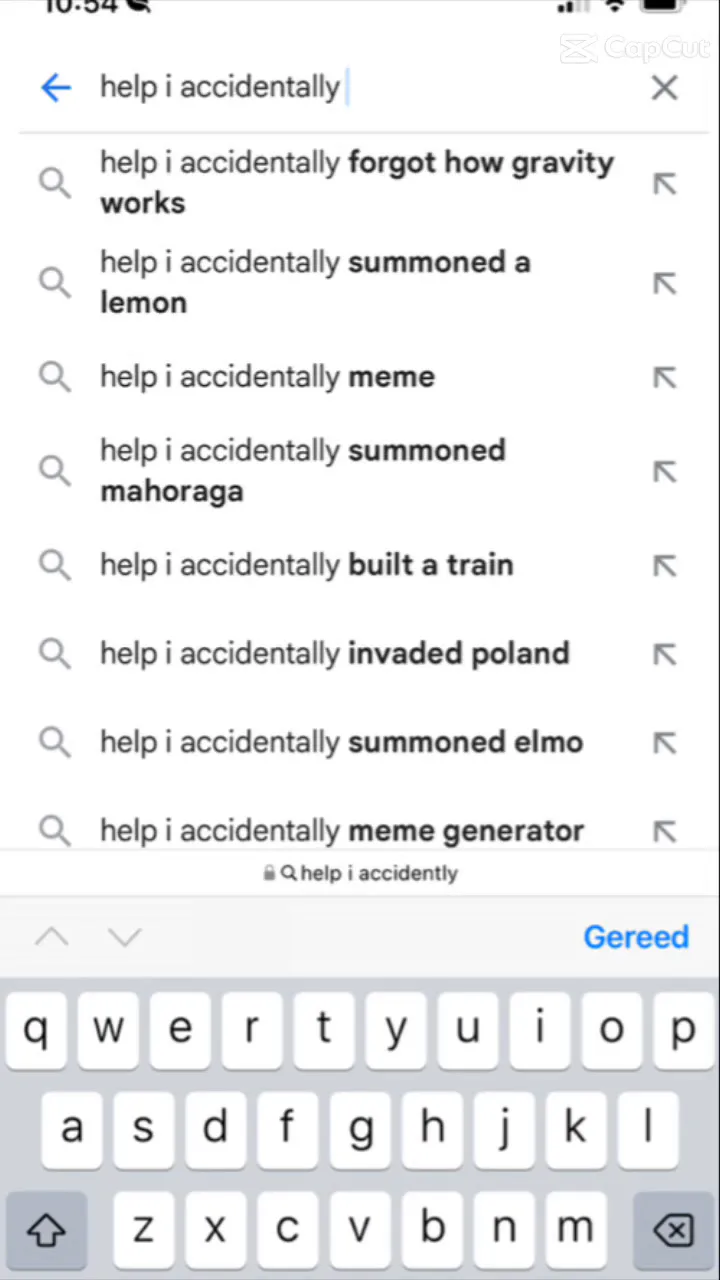720x1280 pixels.
Task: Tap the blue Gereed button
Action: pyautogui.click(x=636, y=937)
